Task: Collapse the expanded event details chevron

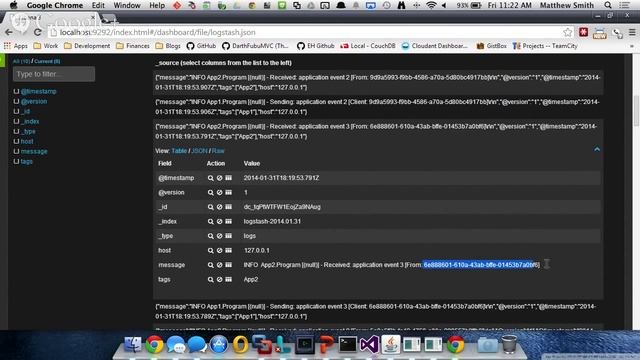Action: [x=597, y=149]
